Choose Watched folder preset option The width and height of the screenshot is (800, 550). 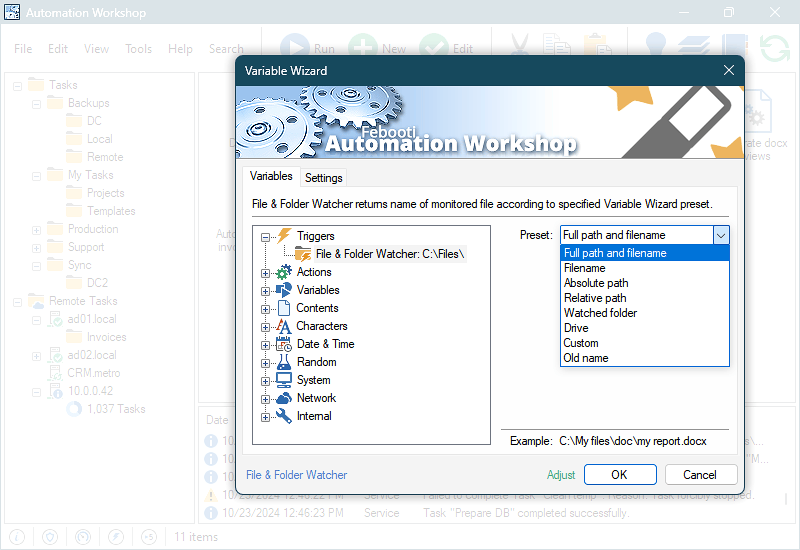coord(645,313)
